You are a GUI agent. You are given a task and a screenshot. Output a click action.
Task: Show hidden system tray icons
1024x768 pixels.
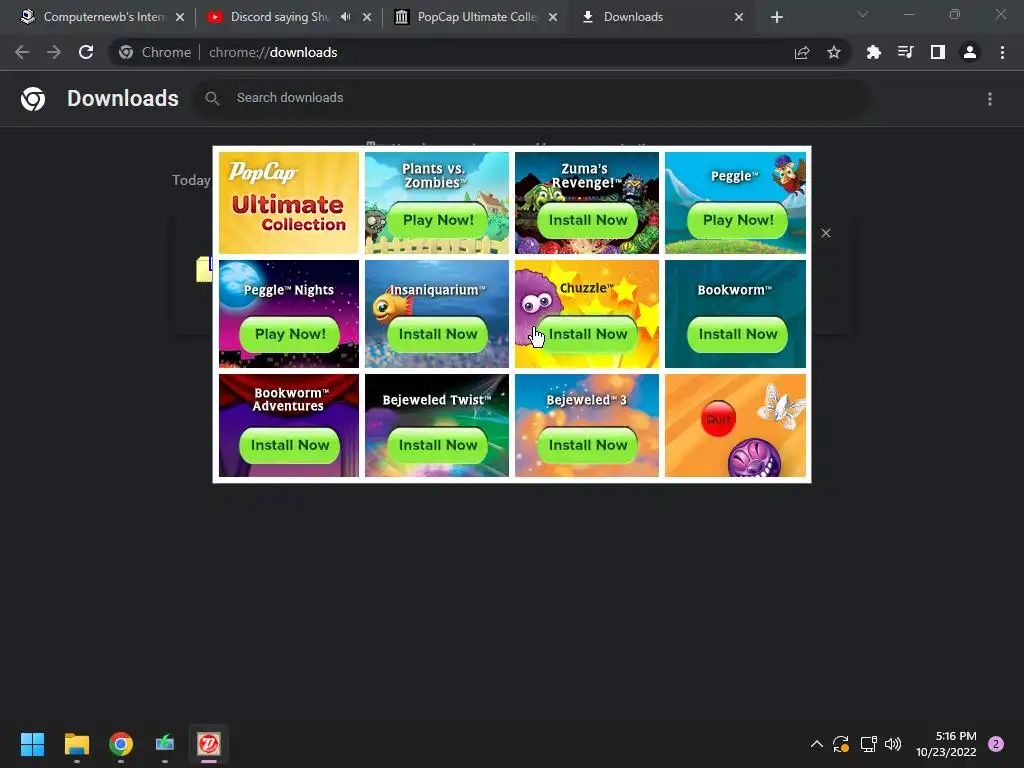[x=817, y=744]
